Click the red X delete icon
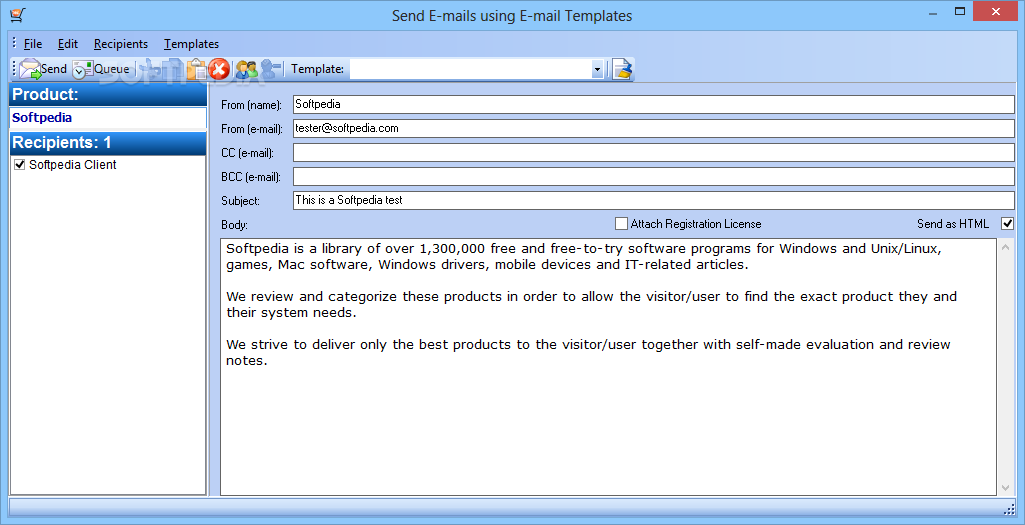The height and width of the screenshot is (525, 1025). click(x=219, y=69)
